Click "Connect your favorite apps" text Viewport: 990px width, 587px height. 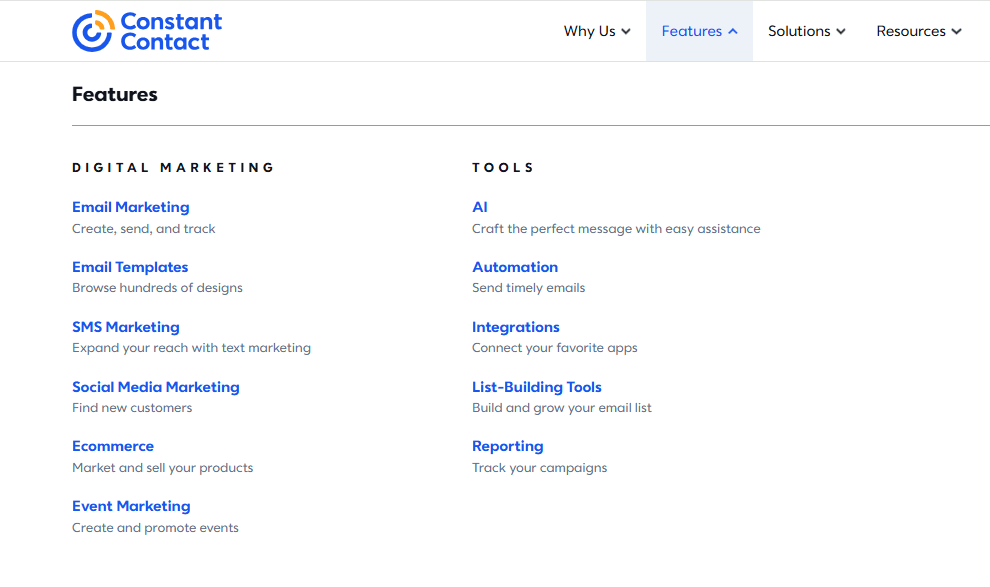pos(555,348)
